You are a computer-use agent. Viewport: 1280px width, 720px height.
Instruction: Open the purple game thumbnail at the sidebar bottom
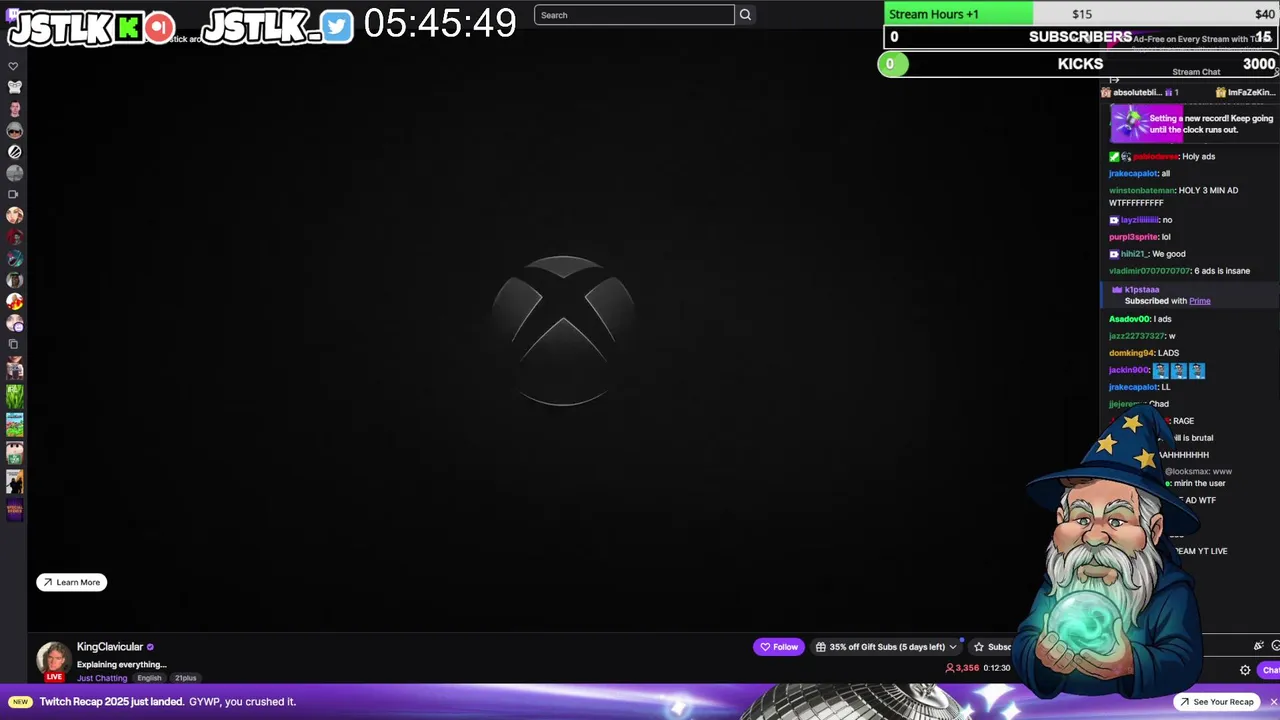14,509
